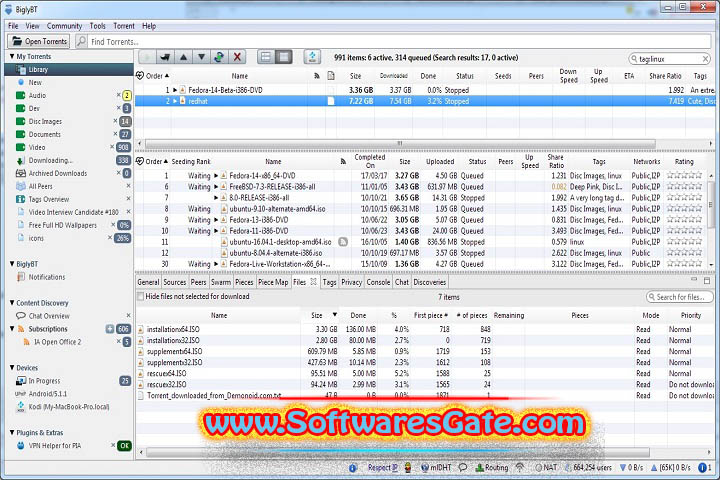Switch to the General tab
The height and width of the screenshot is (480, 720).
[x=148, y=282]
